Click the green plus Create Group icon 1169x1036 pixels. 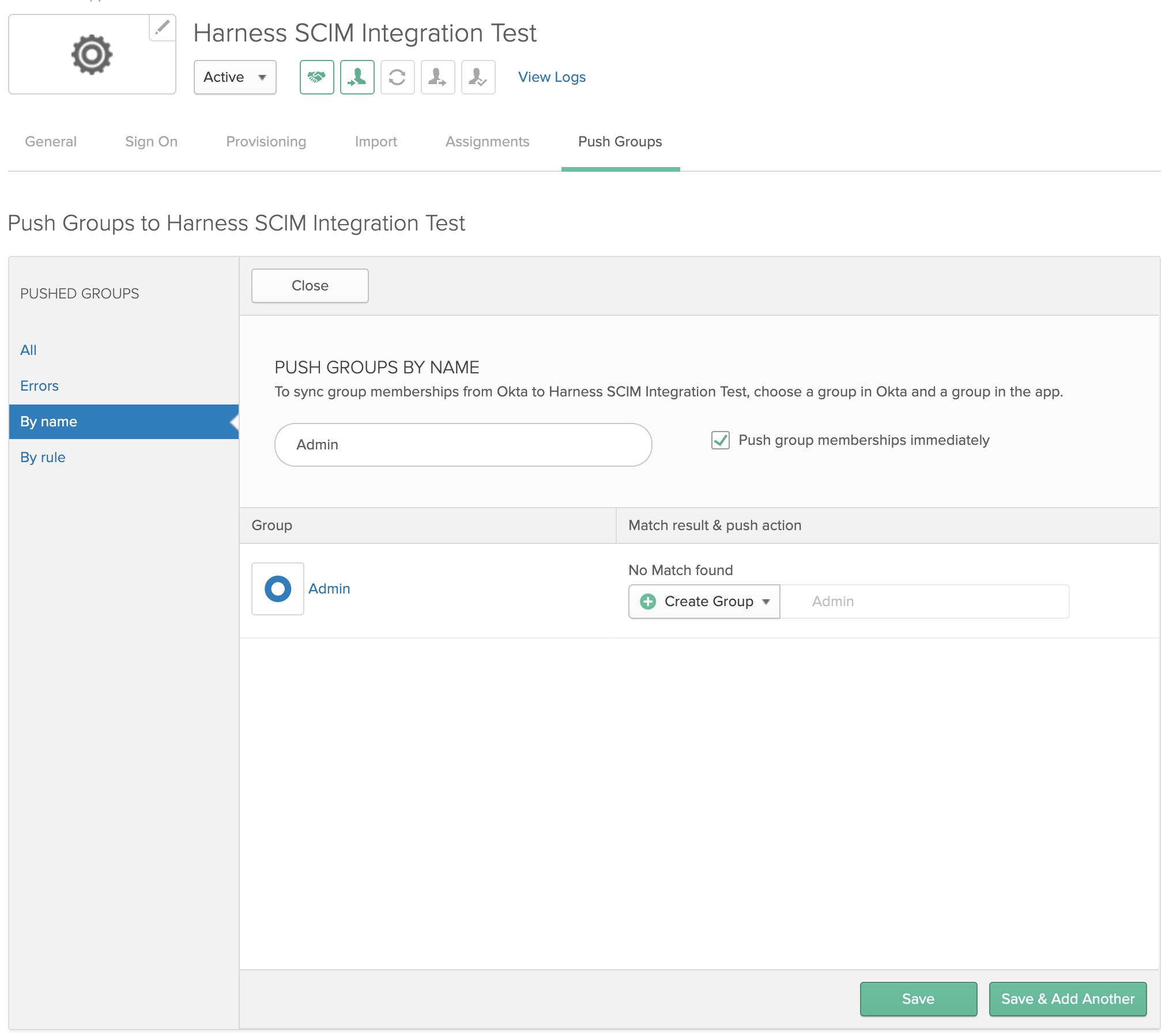tap(648, 602)
